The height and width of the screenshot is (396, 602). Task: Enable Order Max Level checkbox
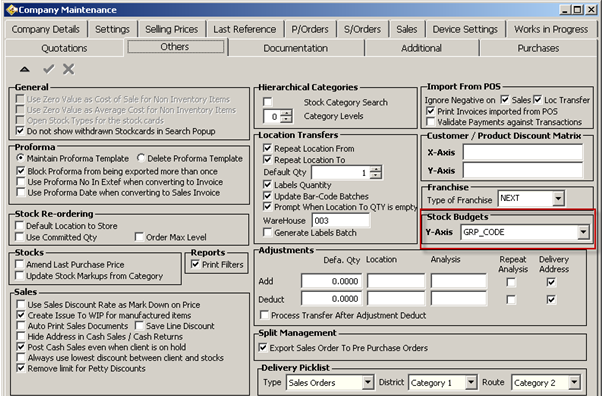click(139, 237)
